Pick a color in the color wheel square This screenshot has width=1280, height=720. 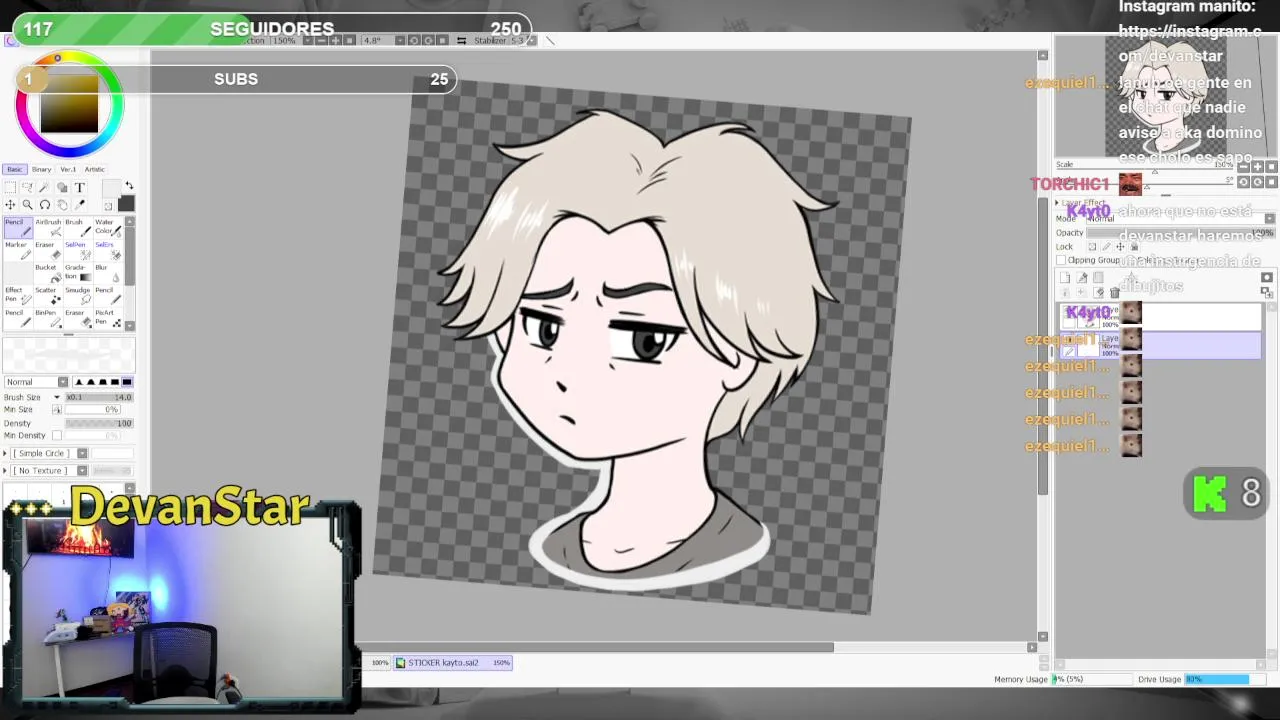coord(69,105)
